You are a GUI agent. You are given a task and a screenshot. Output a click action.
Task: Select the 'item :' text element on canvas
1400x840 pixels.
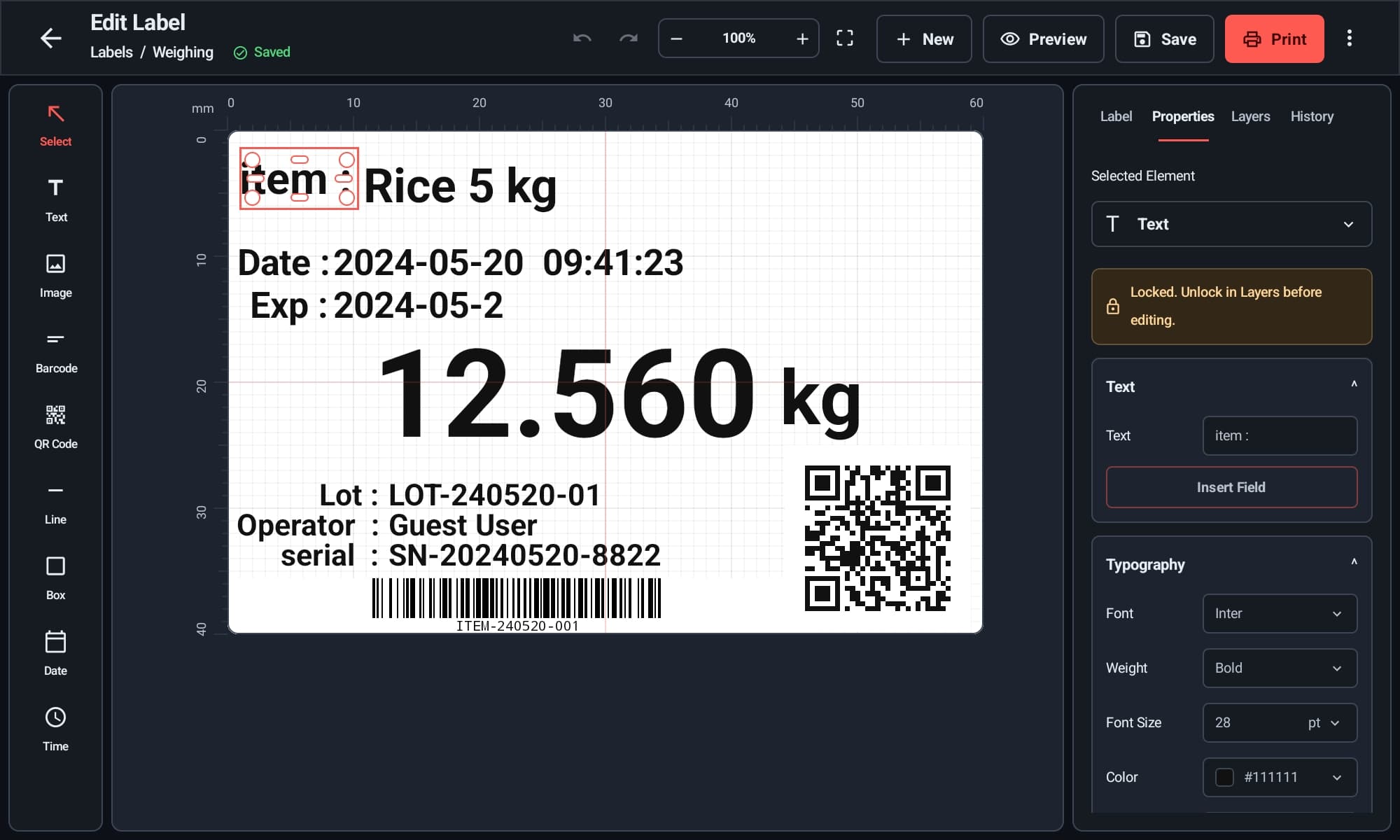(x=299, y=178)
